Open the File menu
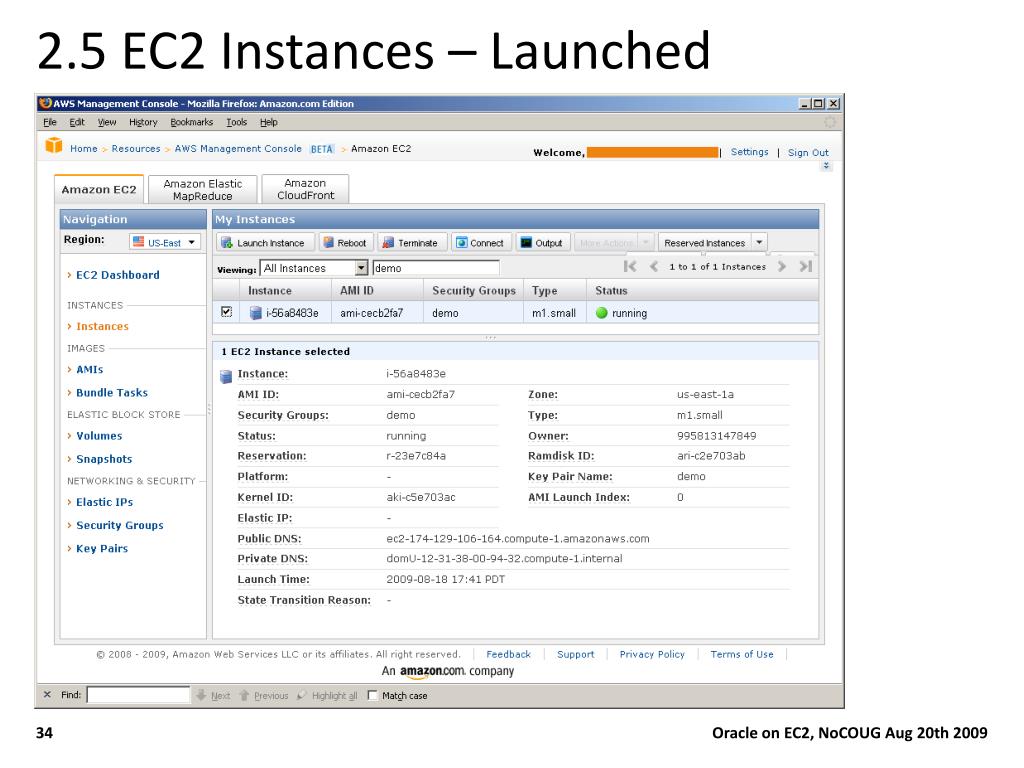Screen dimensions: 1024x768 pos(50,122)
